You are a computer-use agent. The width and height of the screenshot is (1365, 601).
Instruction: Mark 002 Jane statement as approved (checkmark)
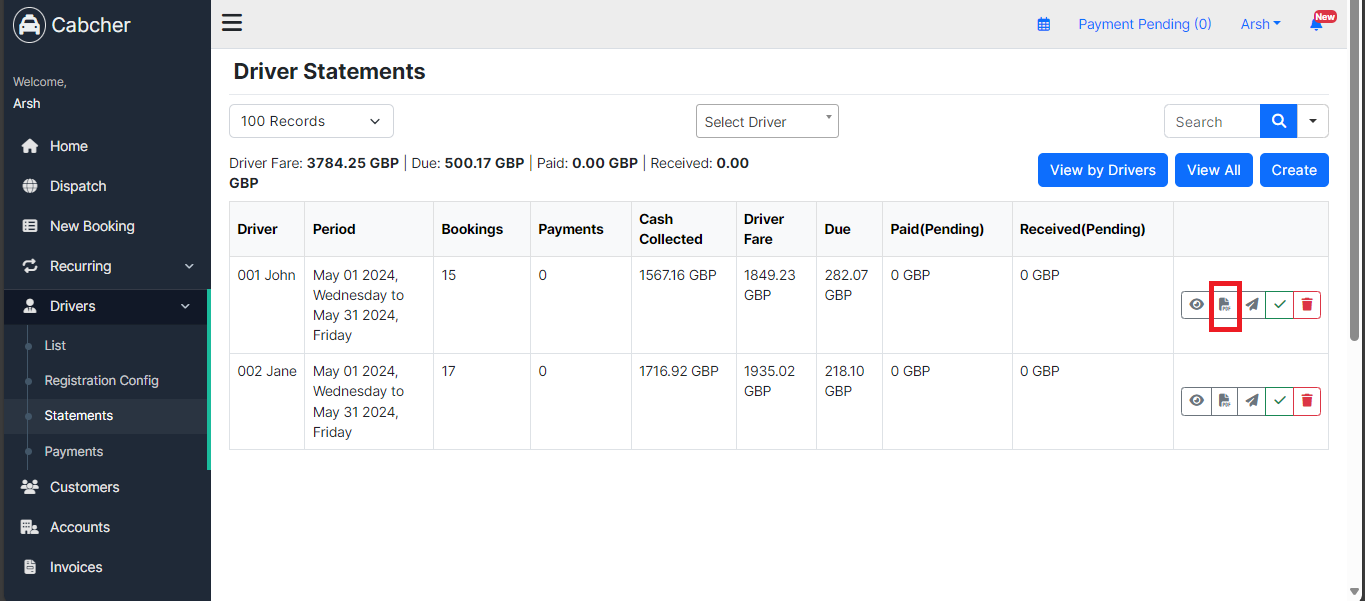[x=1279, y=401]
